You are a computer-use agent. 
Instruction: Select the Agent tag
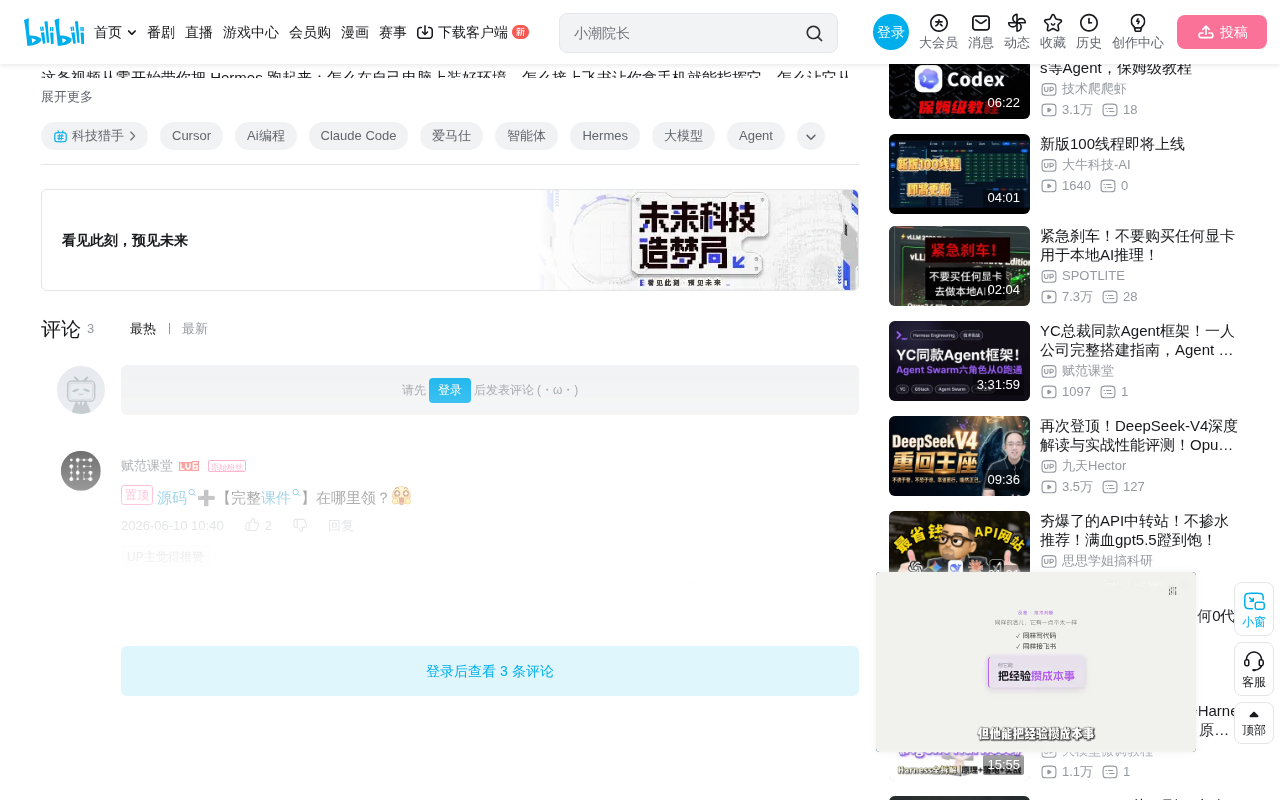(756, 136)
